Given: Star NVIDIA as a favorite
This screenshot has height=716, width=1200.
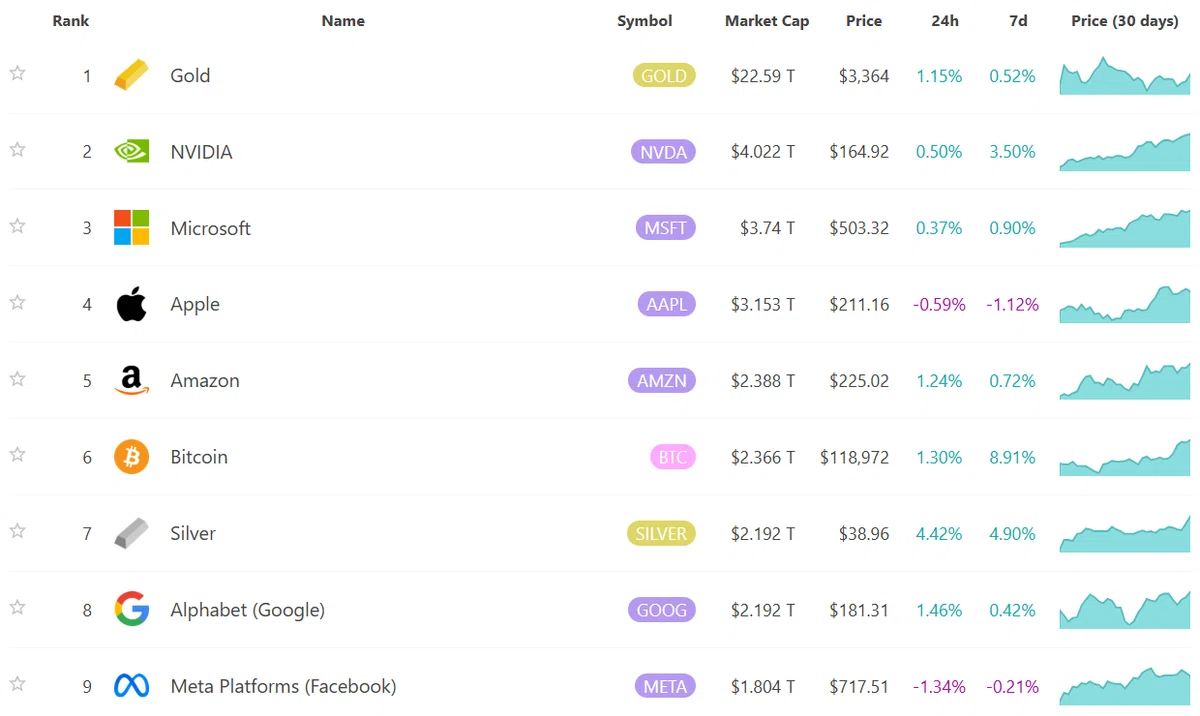Looking at the screenshot, I should point(17,149).
